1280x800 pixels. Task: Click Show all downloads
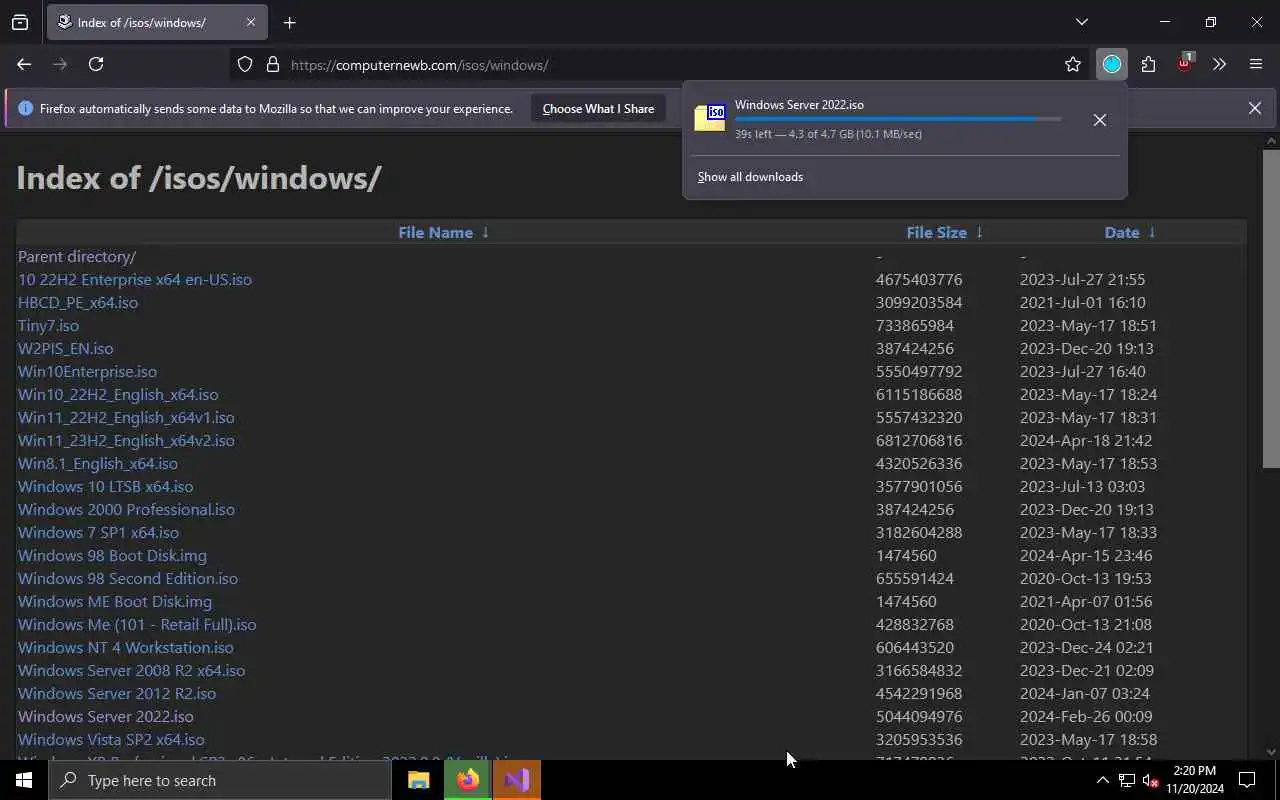click(x=750, y=177)
